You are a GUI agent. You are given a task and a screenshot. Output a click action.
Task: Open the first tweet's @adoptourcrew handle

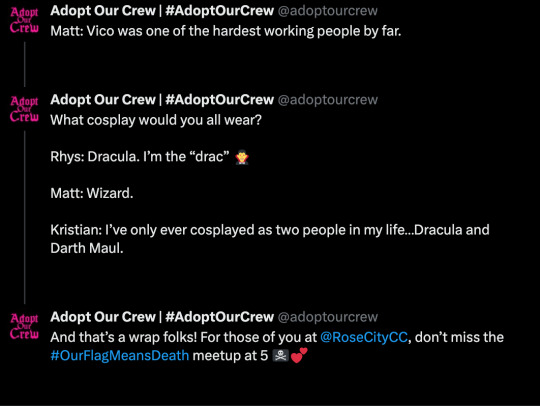[x=328, y=11]
